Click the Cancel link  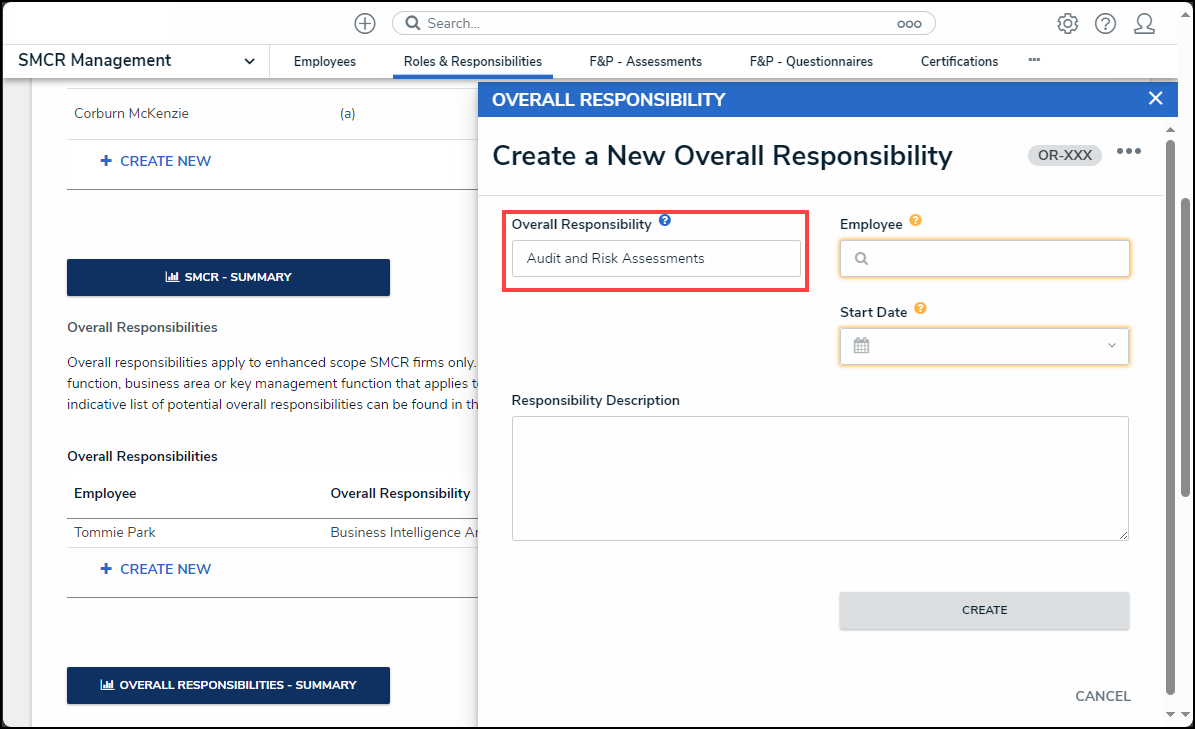pyautogui.click(x=1102, y=696)
